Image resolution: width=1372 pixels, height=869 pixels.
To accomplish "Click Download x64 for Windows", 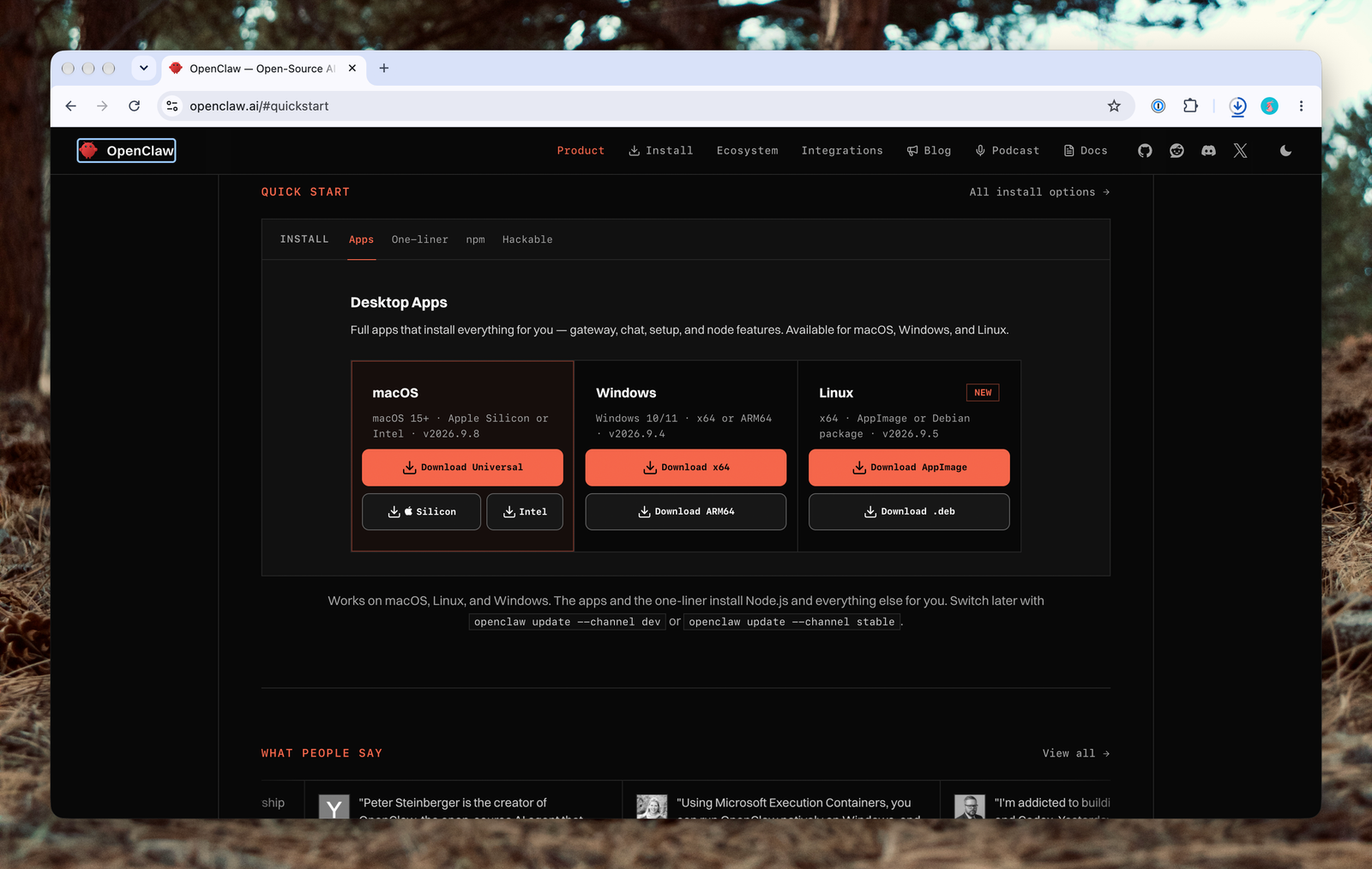I will (x=686, y=468).
